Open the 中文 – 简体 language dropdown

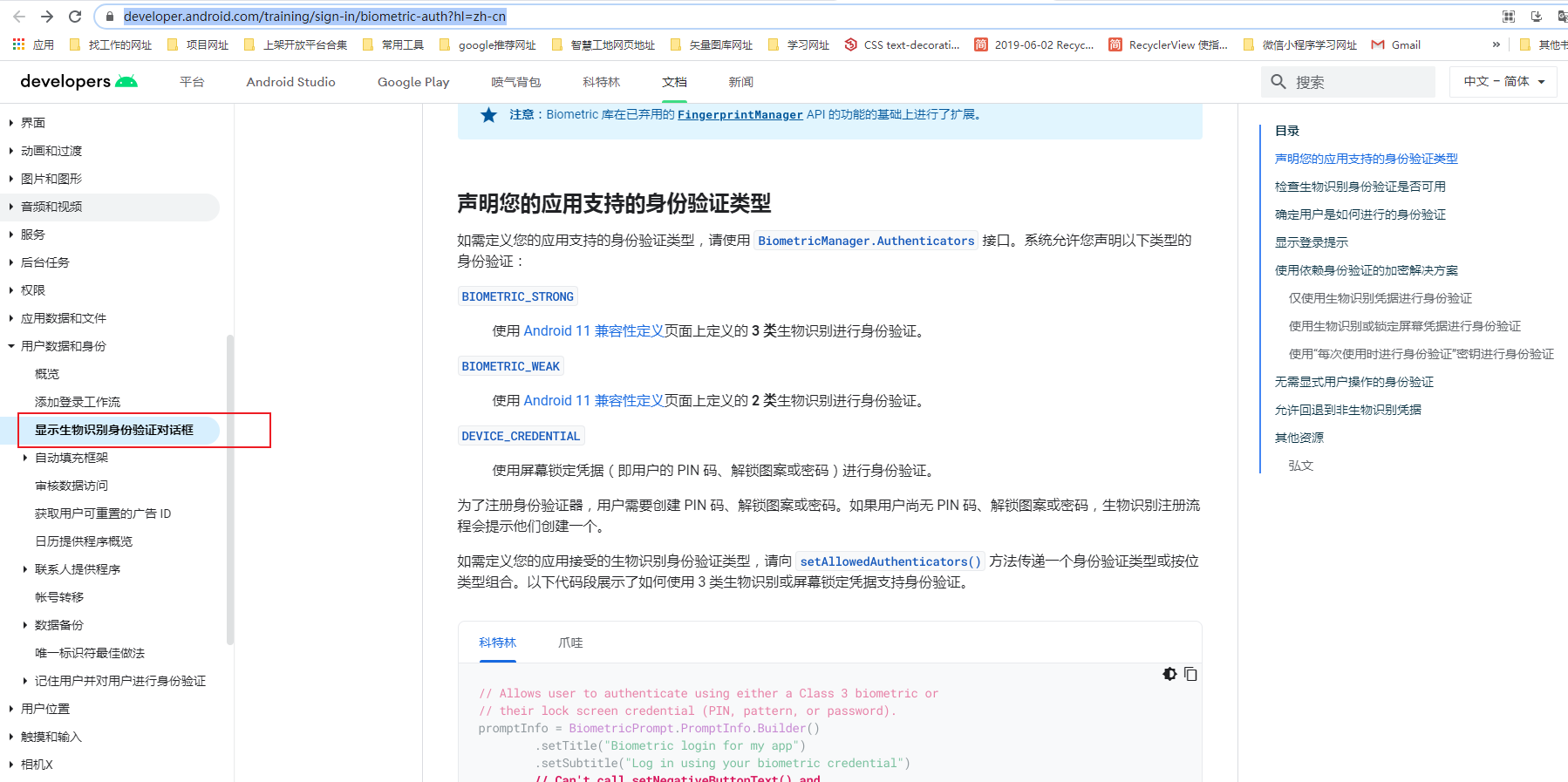tap(1503, 82)
